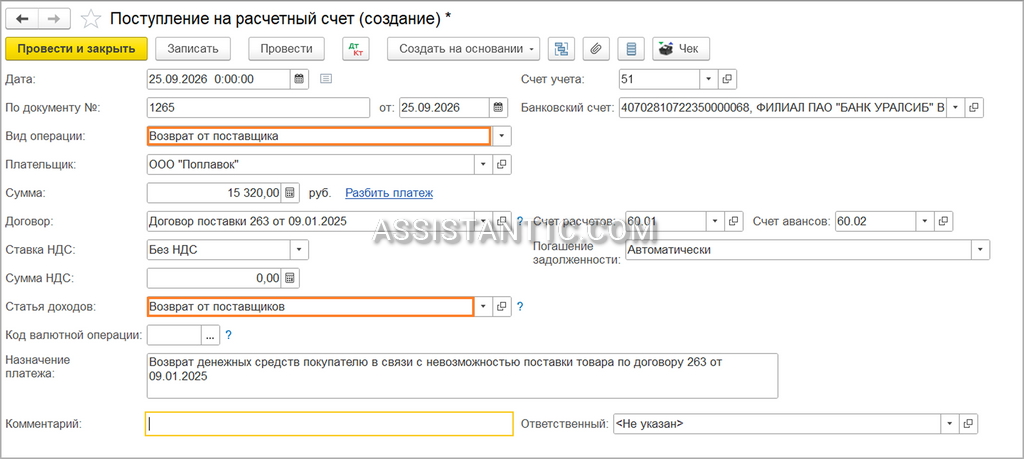Click list icon next to date calendar

326,79
